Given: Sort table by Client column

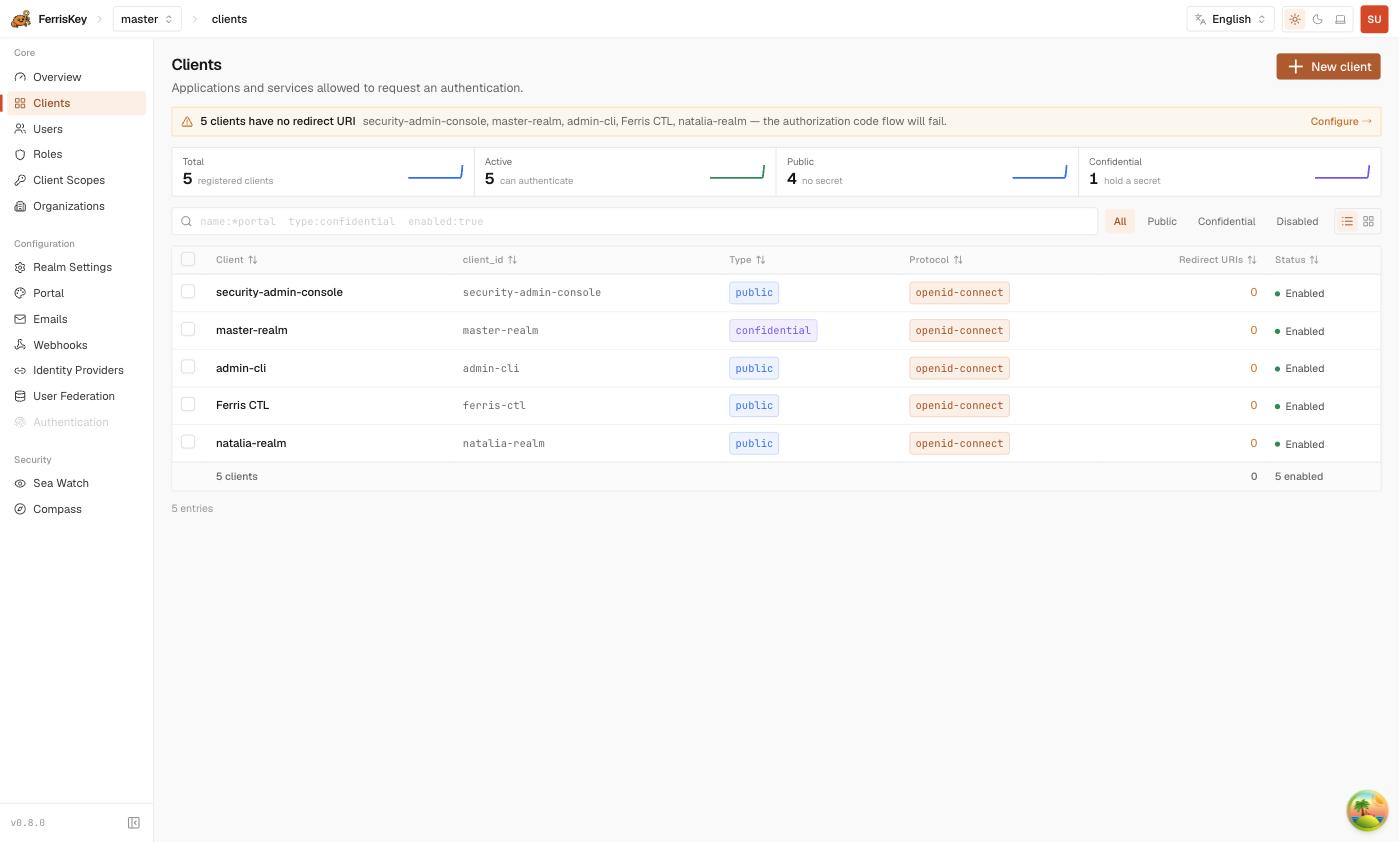Looking at the screenshot, I should point(237,260).
